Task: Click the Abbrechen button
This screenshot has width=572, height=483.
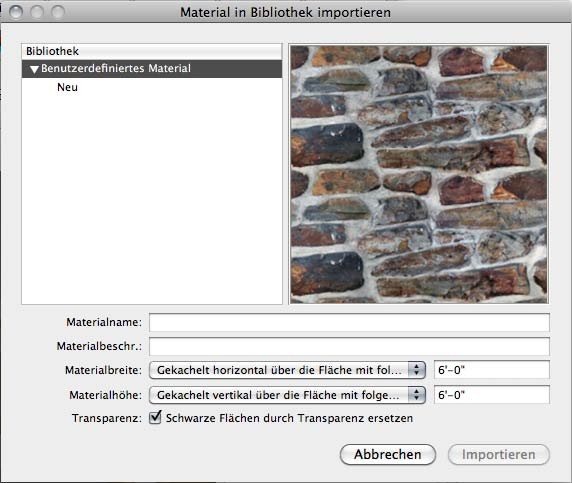Action: tap(388, 455)
